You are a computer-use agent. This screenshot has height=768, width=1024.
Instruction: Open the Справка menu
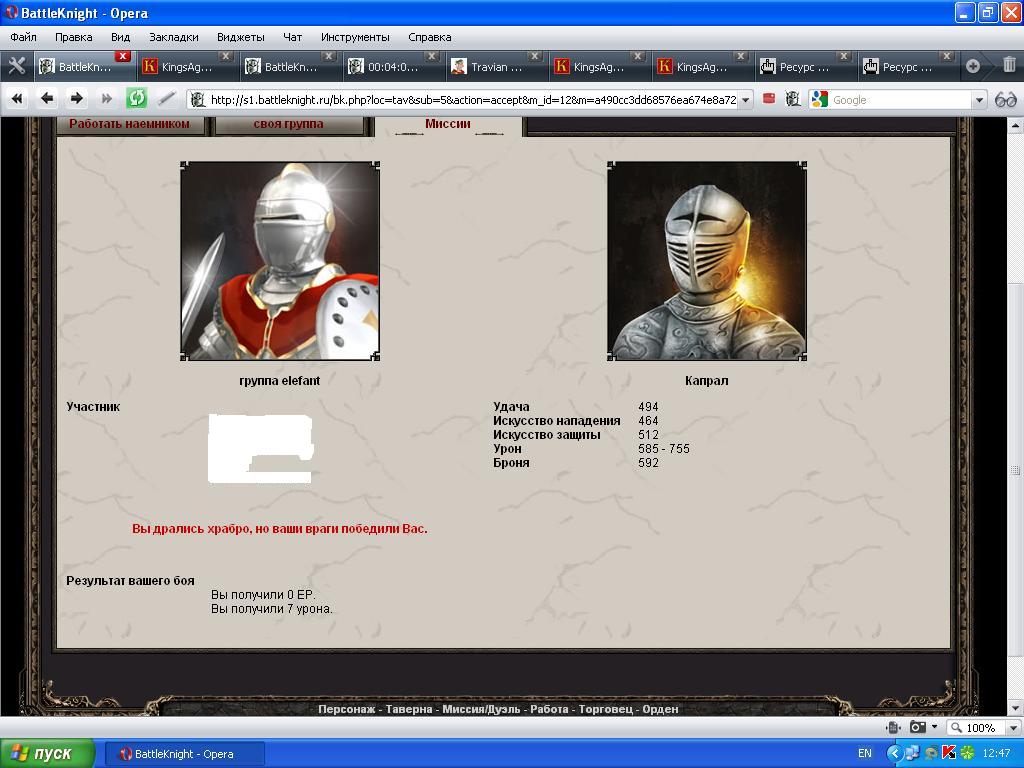(430, 37)
